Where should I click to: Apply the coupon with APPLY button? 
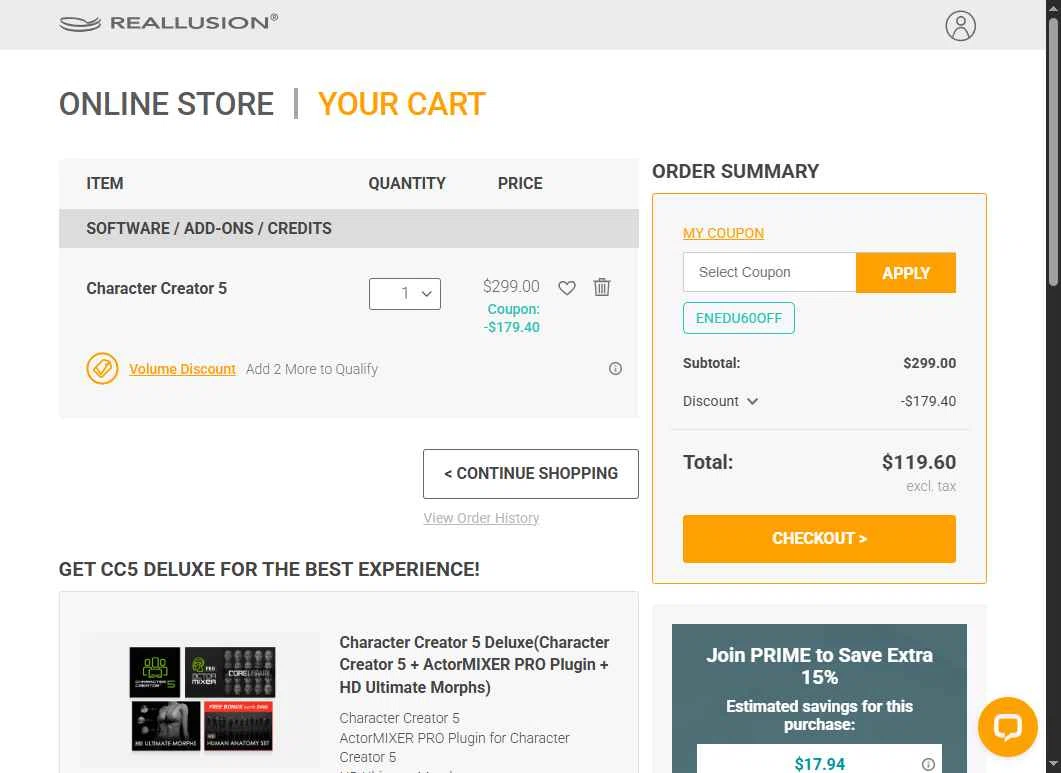905,273
